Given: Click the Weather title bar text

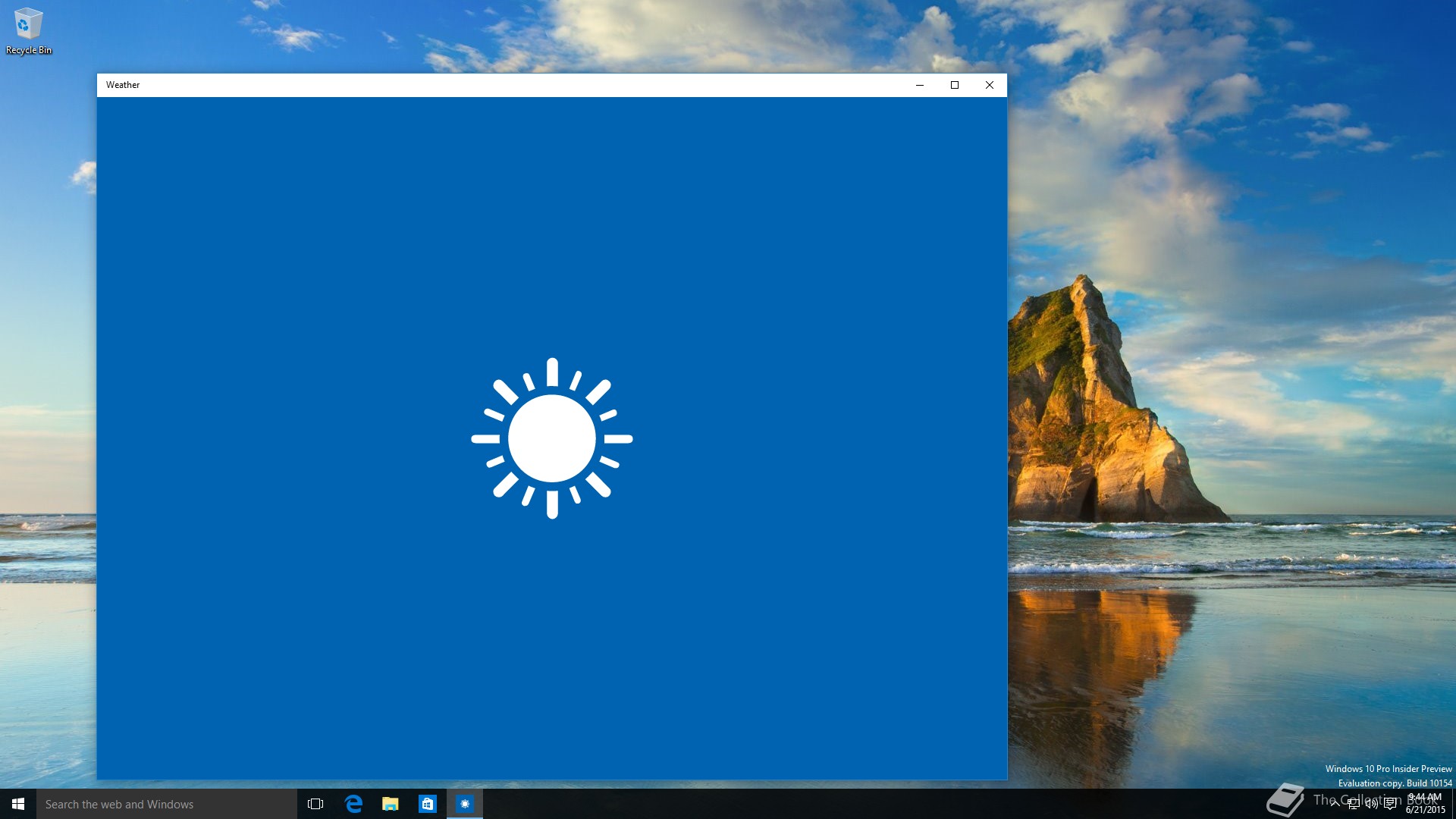Looking at the screenshot, I should [123, 85].
